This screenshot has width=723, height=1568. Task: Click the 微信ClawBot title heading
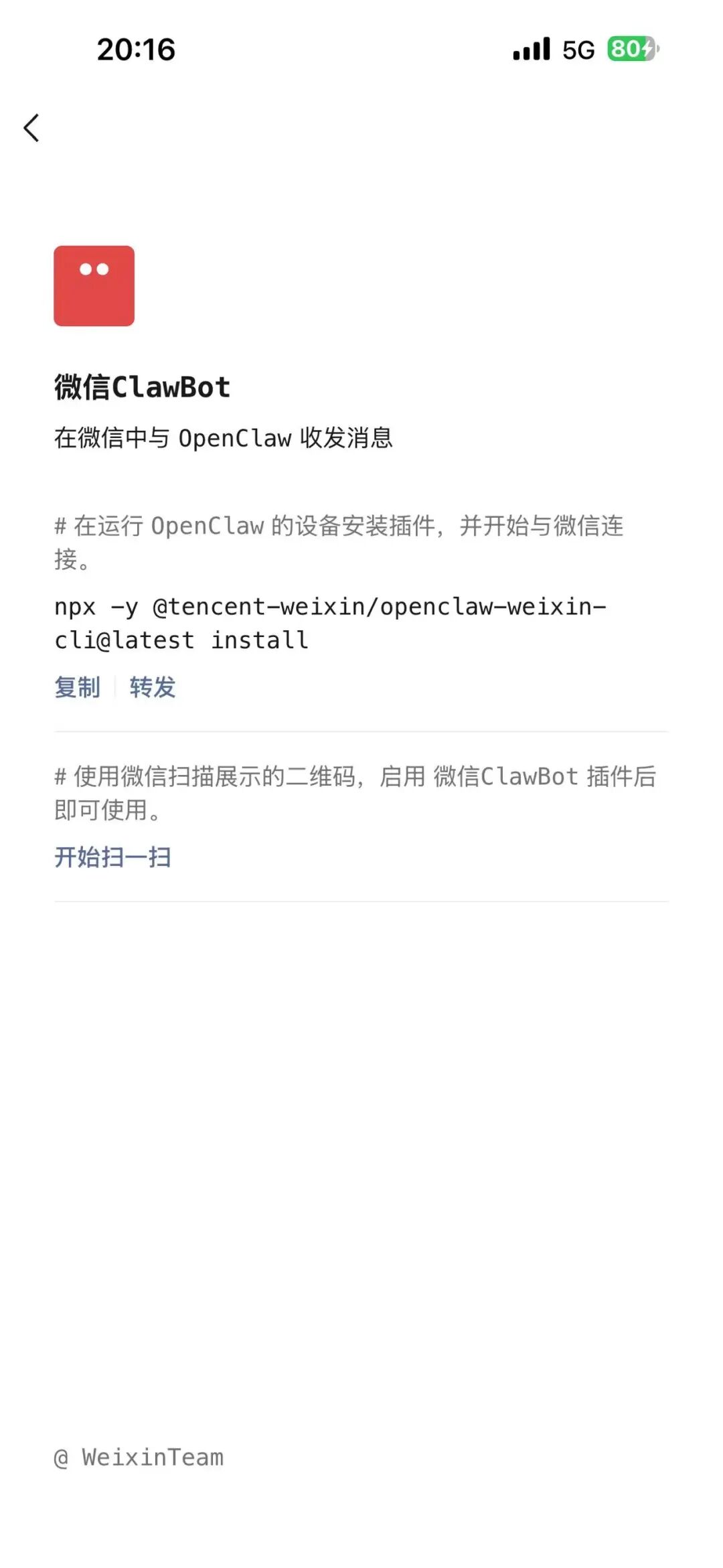142,387
